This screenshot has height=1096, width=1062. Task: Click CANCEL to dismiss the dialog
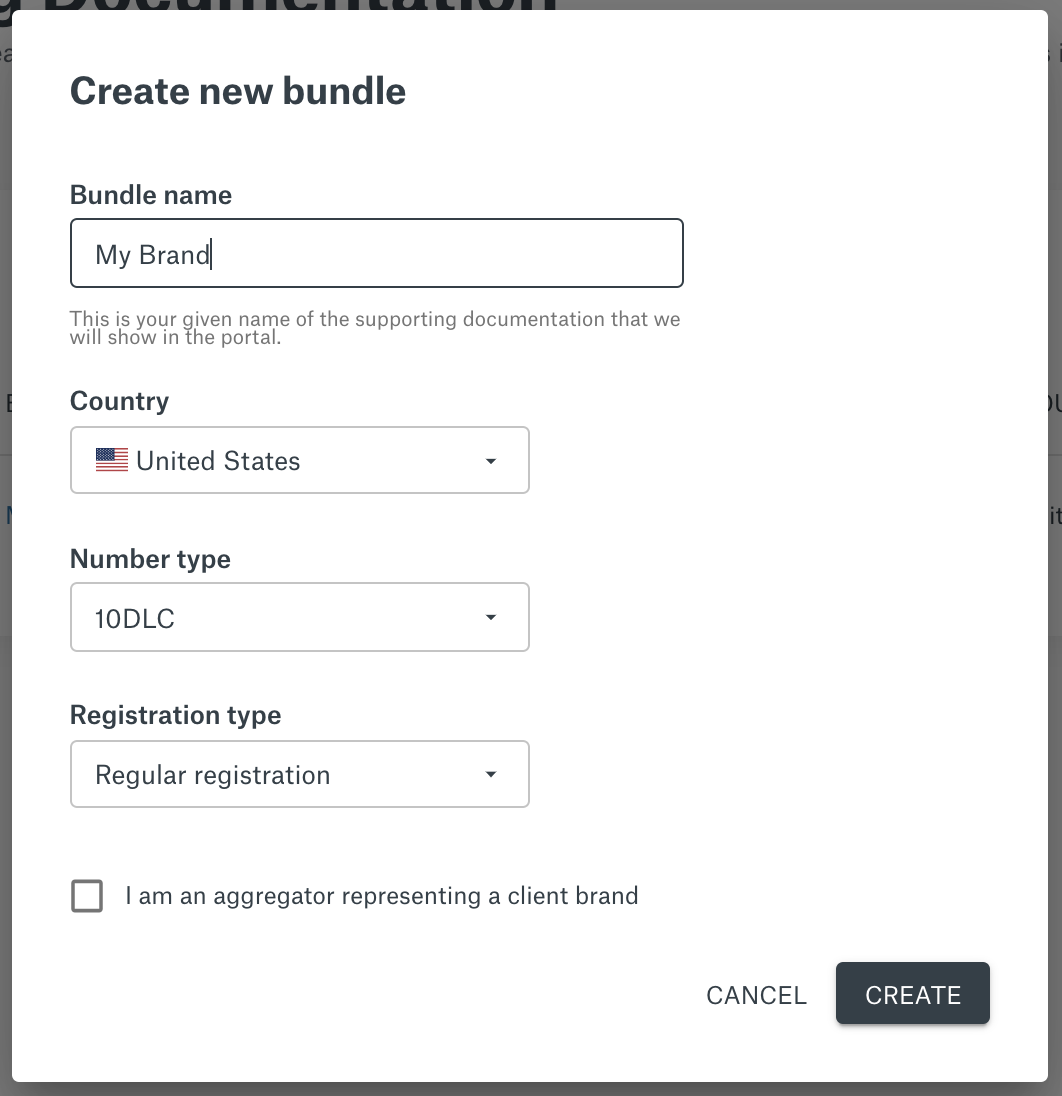pos(756,995)
